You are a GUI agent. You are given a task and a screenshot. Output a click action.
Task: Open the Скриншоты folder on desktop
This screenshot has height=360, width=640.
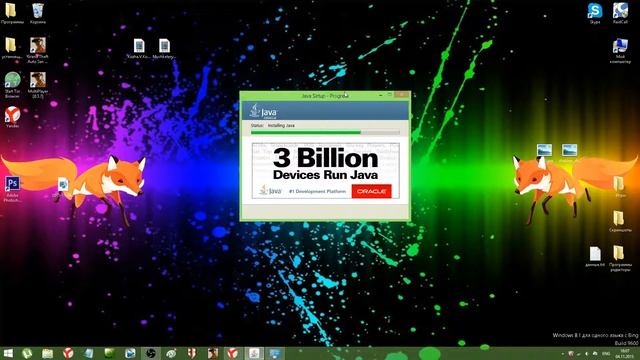click(620, 222)
